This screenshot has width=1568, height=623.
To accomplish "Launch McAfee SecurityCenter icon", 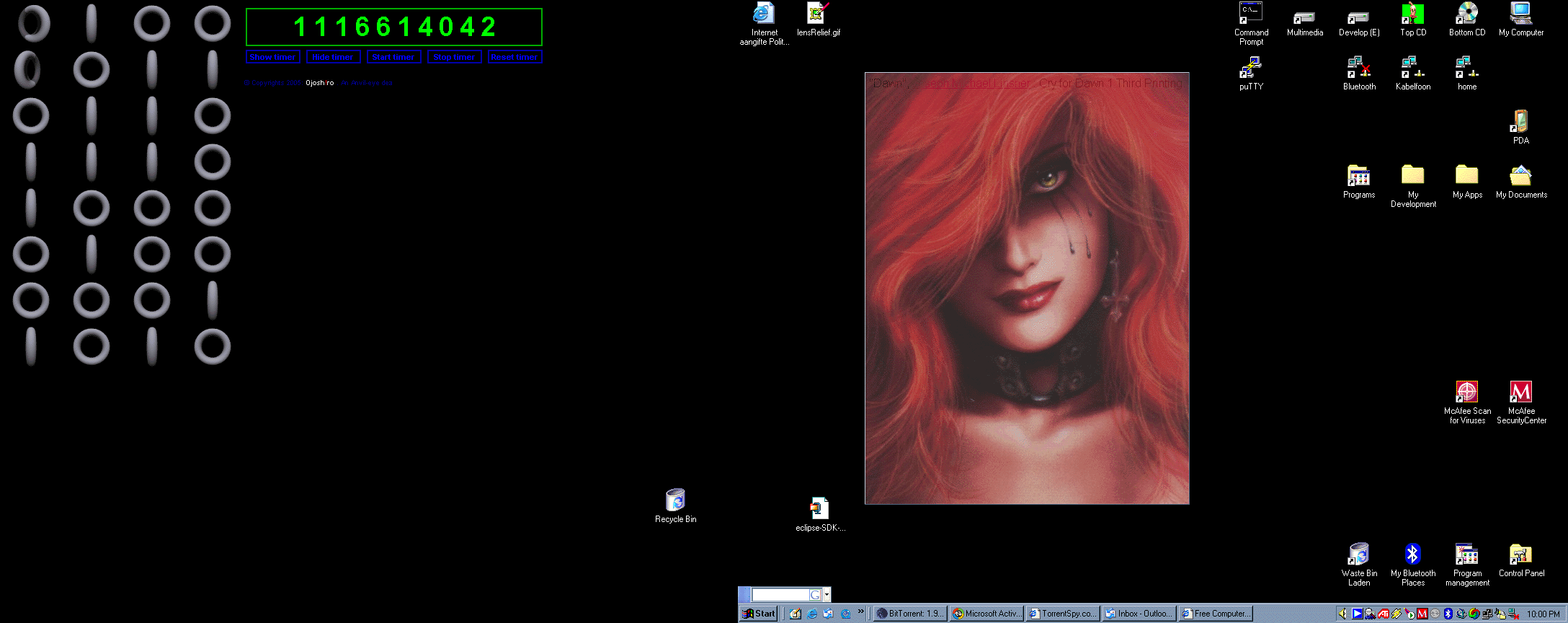I will point(1521,402).
